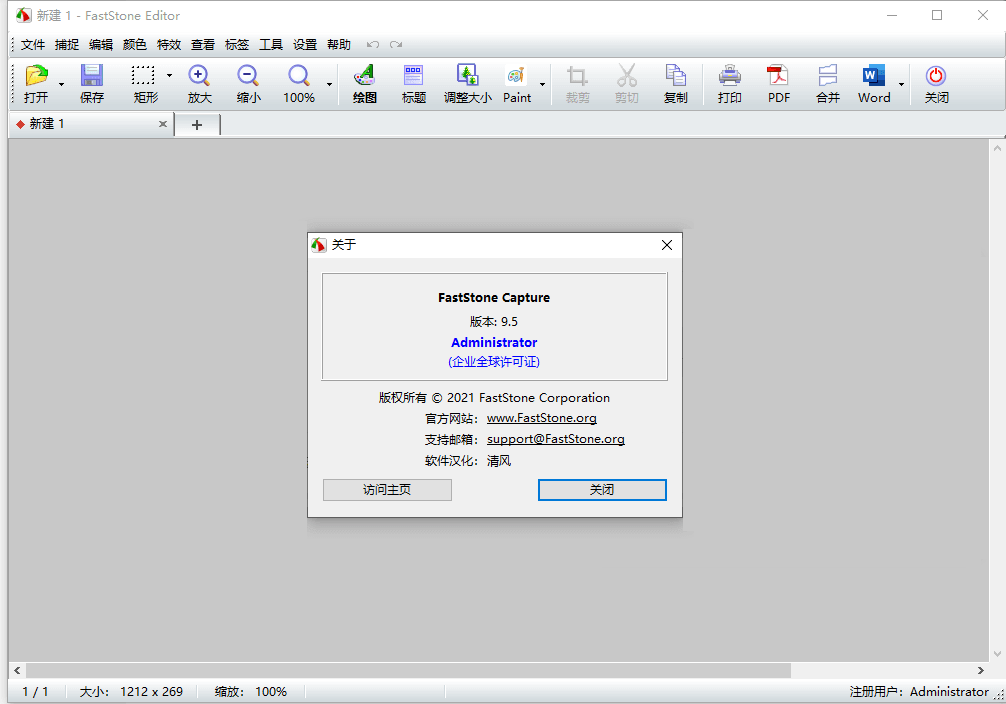This screenshot has width=1006, height=704.
Task: Click the Undo arrow in menu bar
Action: [373, 44]
